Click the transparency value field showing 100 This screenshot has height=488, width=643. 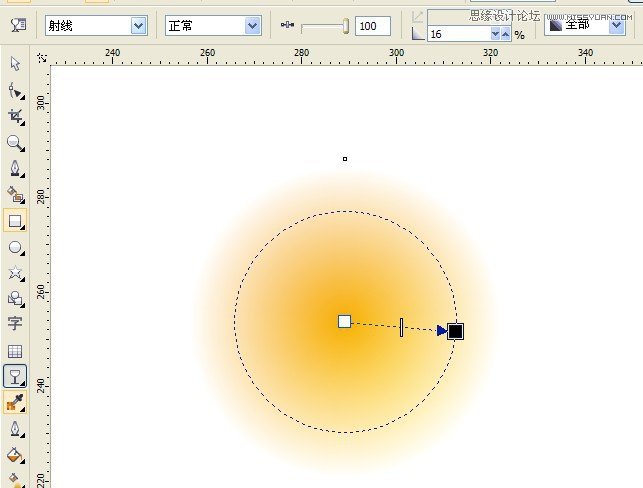pos(372,26)
